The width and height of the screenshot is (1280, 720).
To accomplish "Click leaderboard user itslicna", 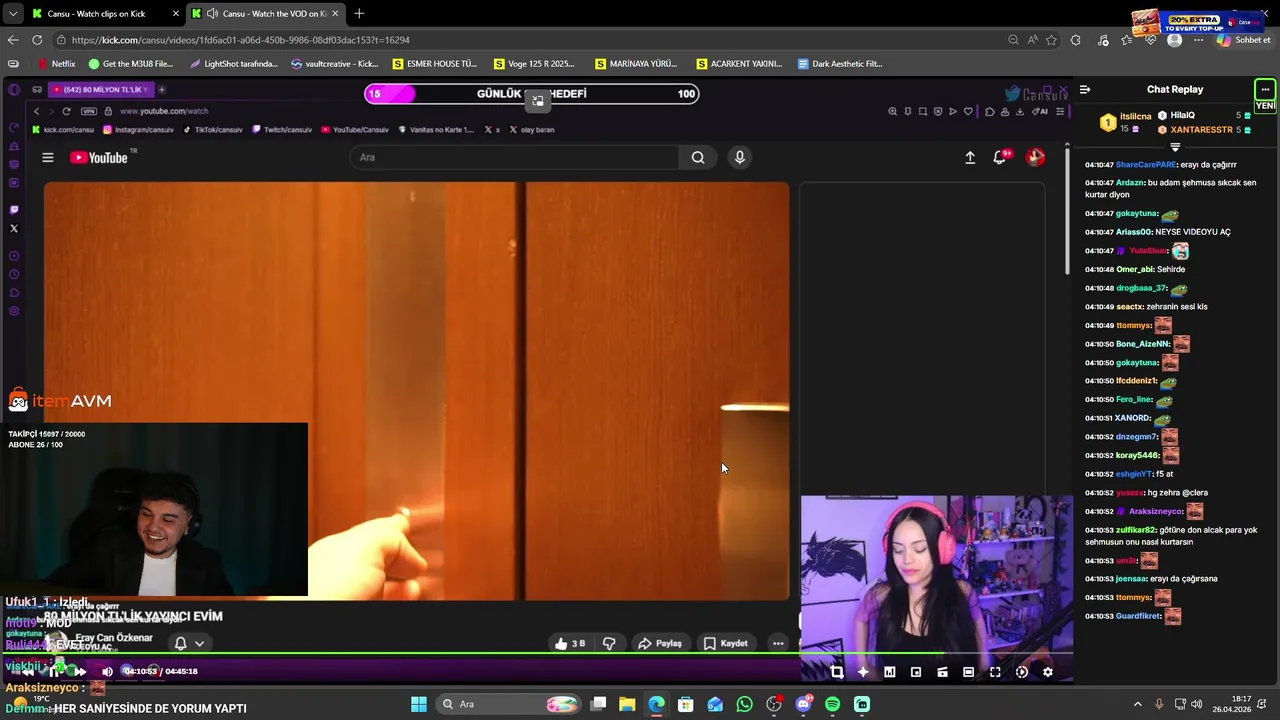I will pyautogui.click(x=1136, y=116).
